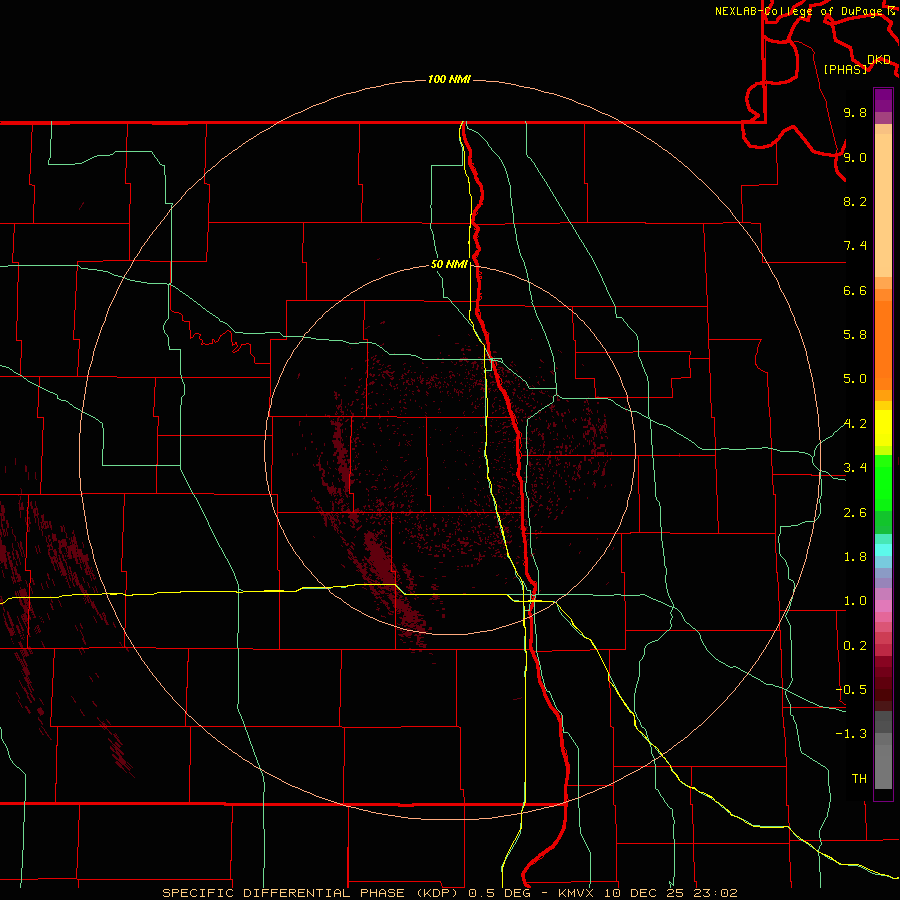Click the 2.6 scale label
Viewport: 900px width, 900px height.
tap(855, 513)
